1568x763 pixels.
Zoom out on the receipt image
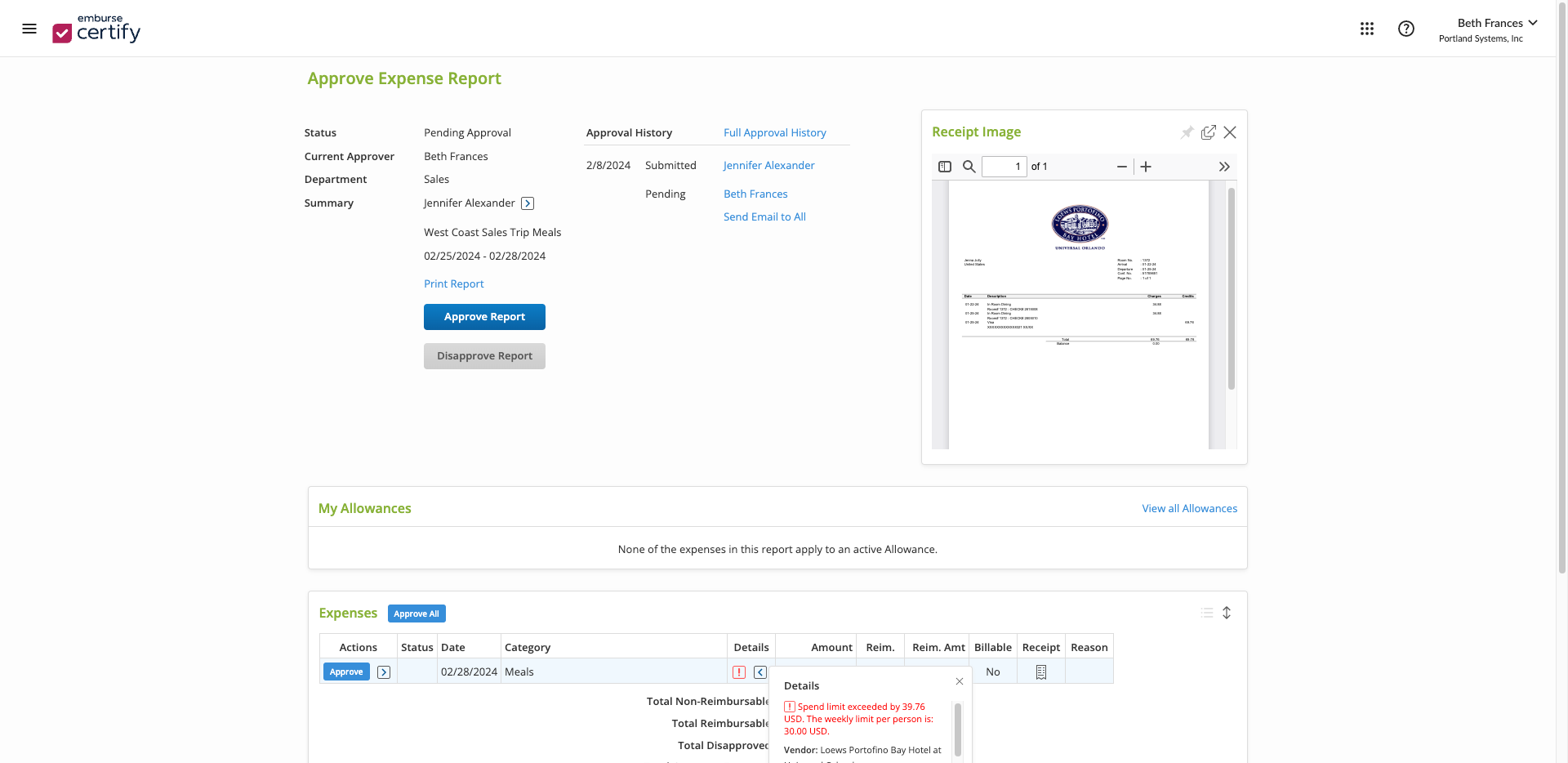pos(1120,166)
